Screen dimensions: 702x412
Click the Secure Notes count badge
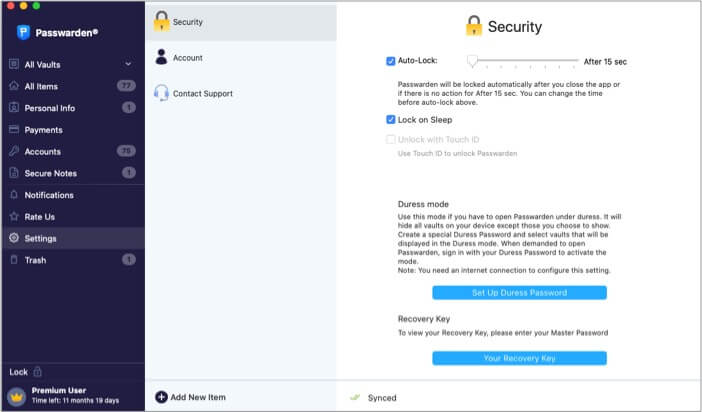pos(128,172)
